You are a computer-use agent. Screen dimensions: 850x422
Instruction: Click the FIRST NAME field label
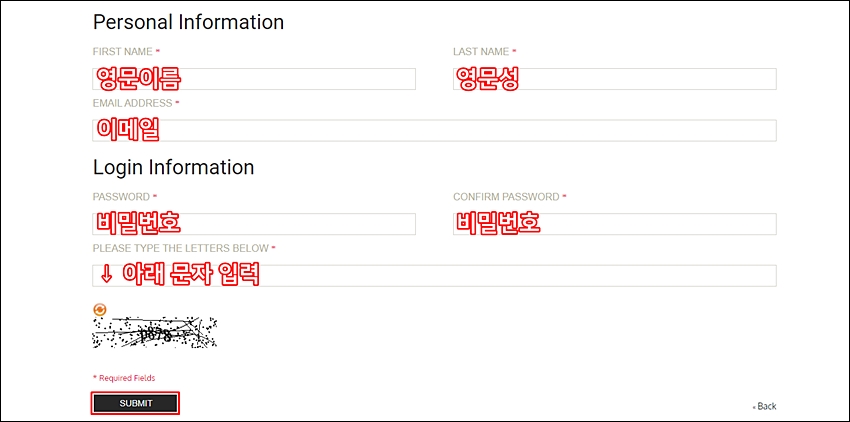(x=123, y=52)
